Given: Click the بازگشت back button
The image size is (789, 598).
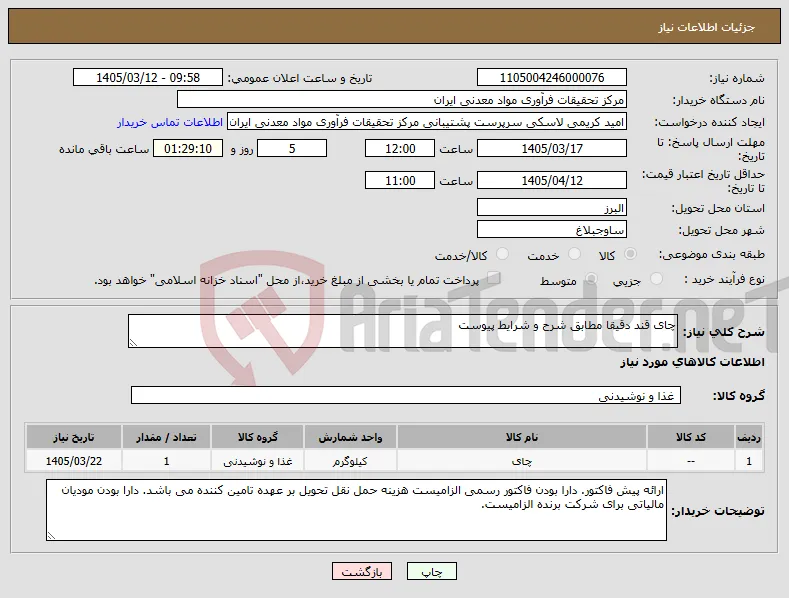Looking at the screenshot, I should pos(362,571).
